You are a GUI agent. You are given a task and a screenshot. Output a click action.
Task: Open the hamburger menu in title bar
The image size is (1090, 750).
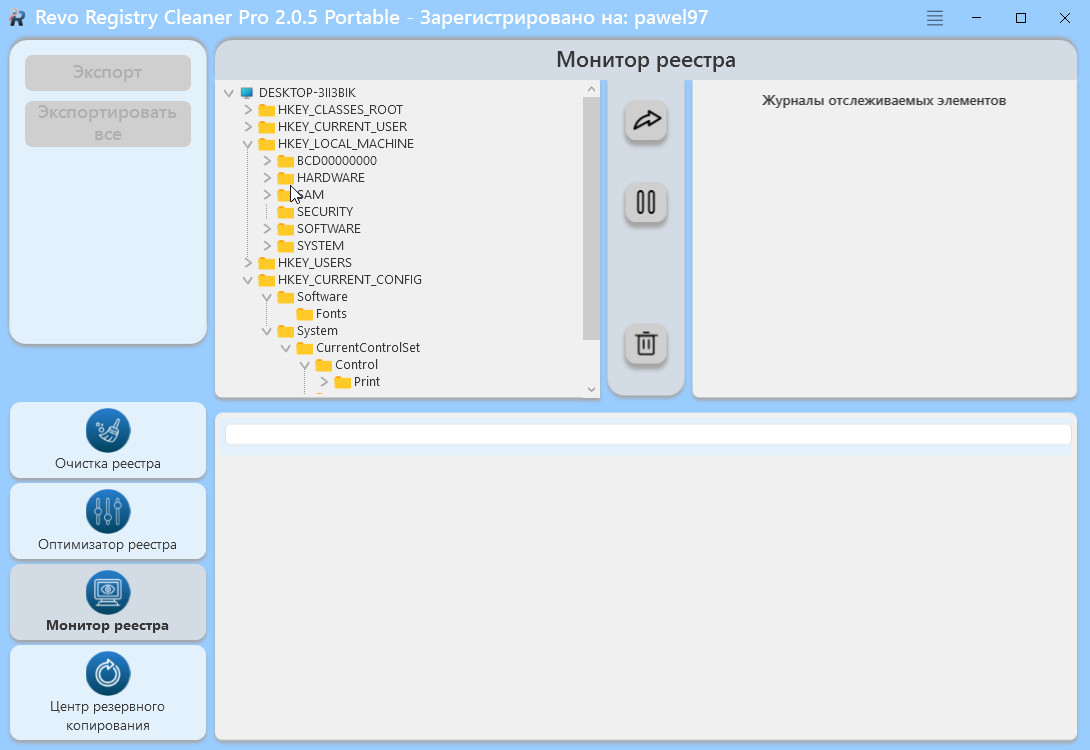[934, 18]
